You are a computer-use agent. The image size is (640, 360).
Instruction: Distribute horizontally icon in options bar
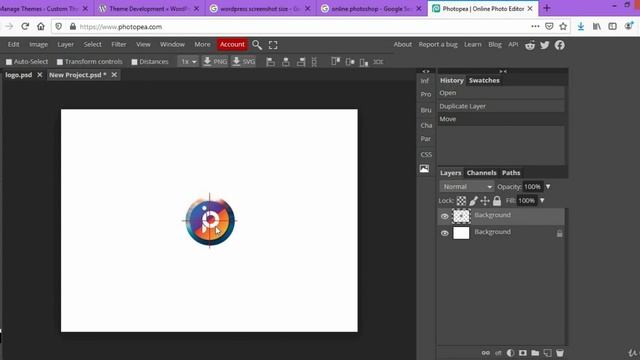pyautogui.click(x=314, y=62)
